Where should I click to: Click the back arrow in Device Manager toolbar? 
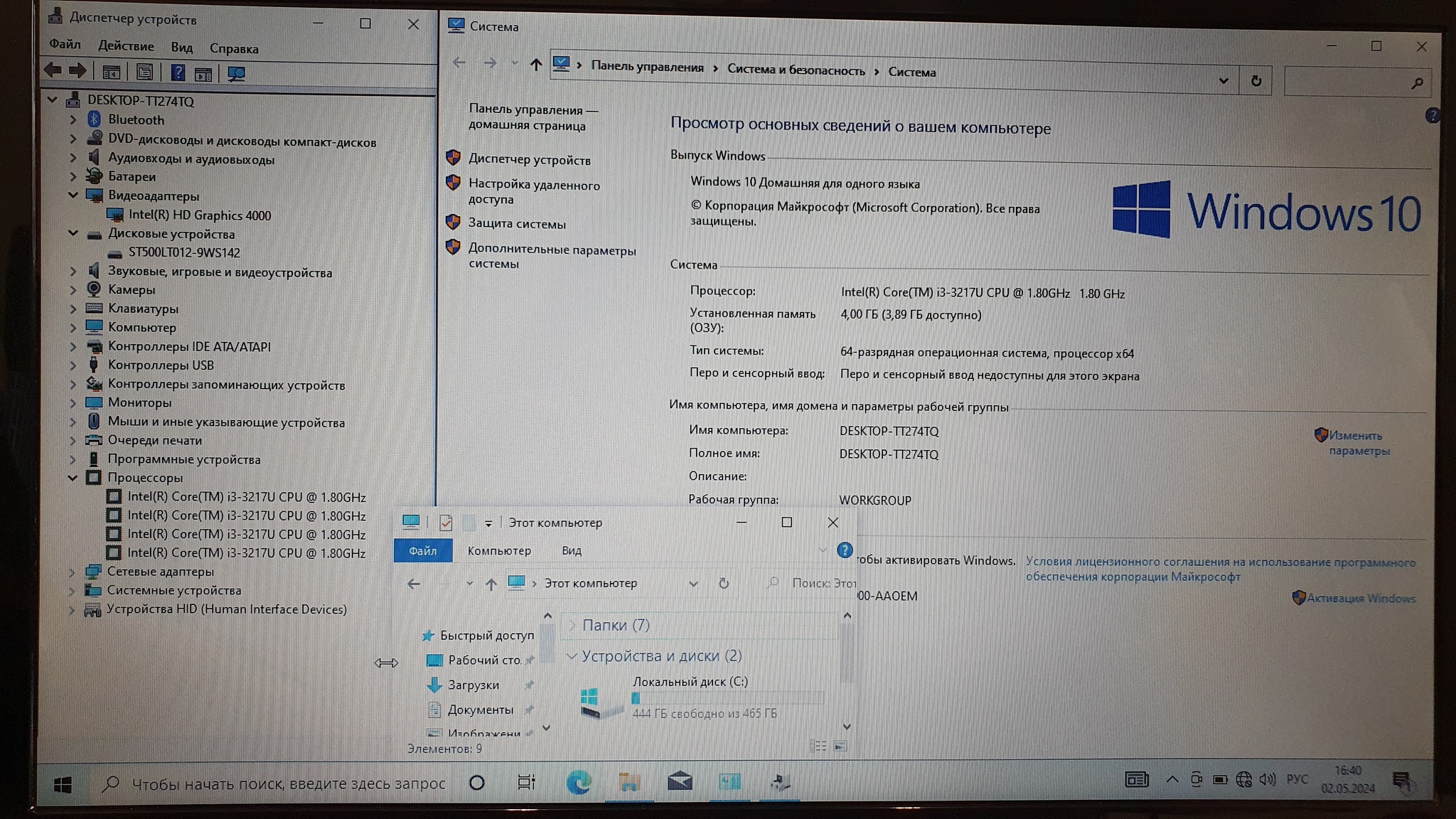[x=53, y=71]
